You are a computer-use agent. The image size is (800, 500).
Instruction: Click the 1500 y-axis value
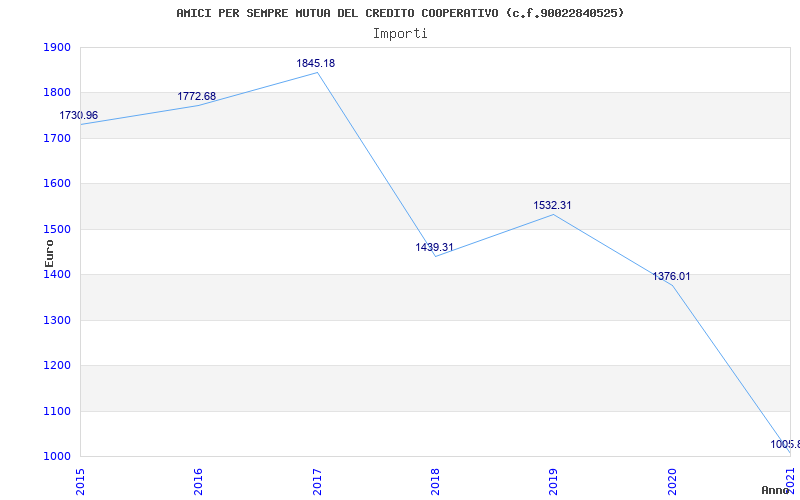tap(57, 229)
